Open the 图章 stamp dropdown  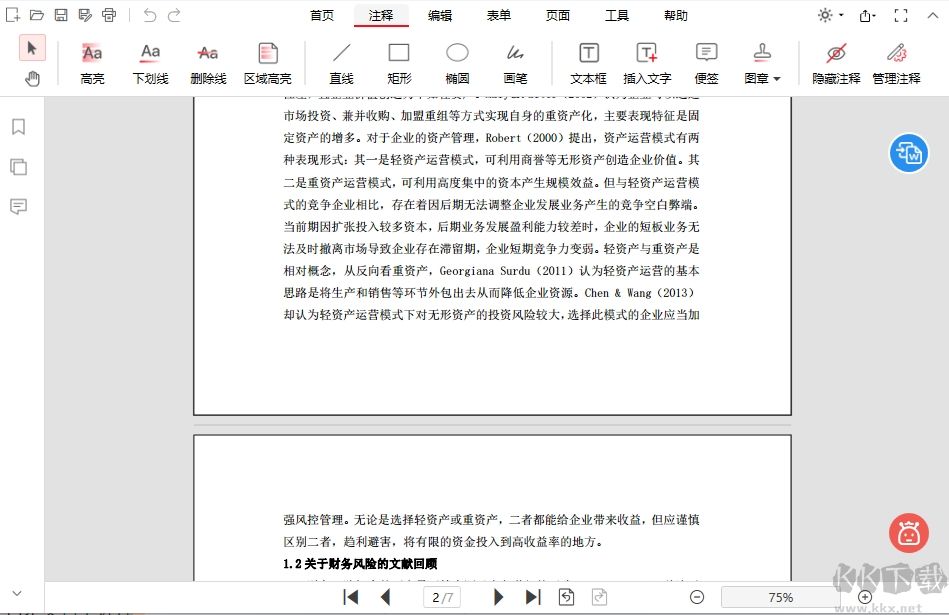(x=762, y=64)
